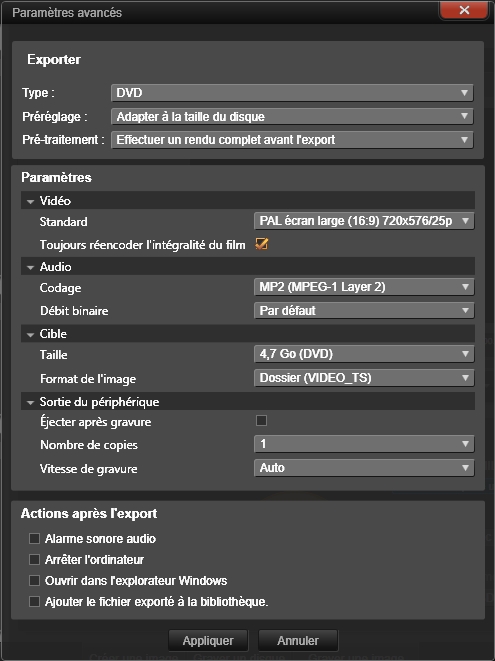Screen dimensions: 495x661
Task: Collapse the Cible section triangle
Action: [x=30, y=334]
